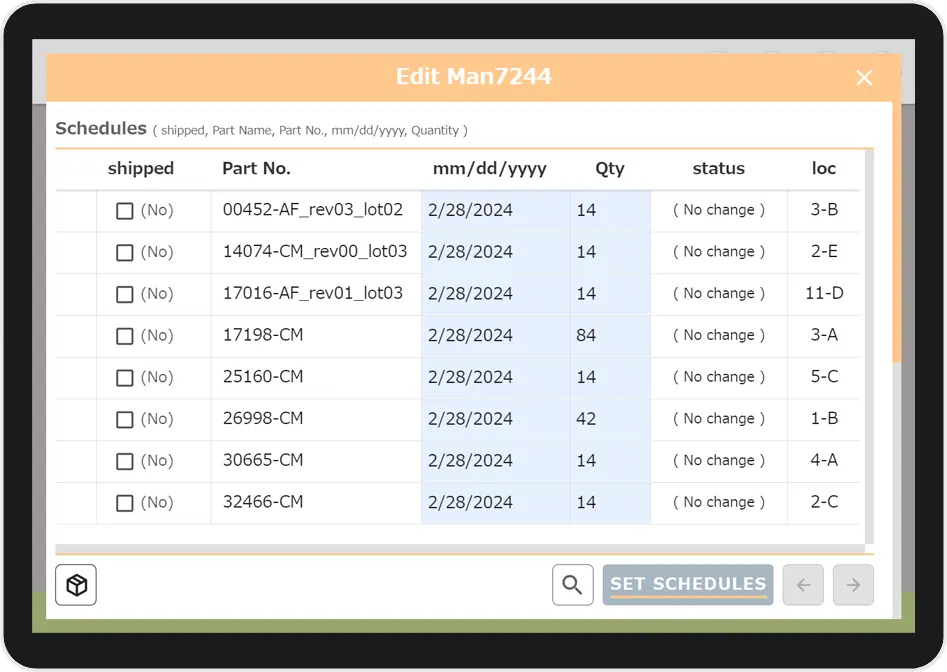Edit quantity 84 for part 17198-CM

click(609, 336)
